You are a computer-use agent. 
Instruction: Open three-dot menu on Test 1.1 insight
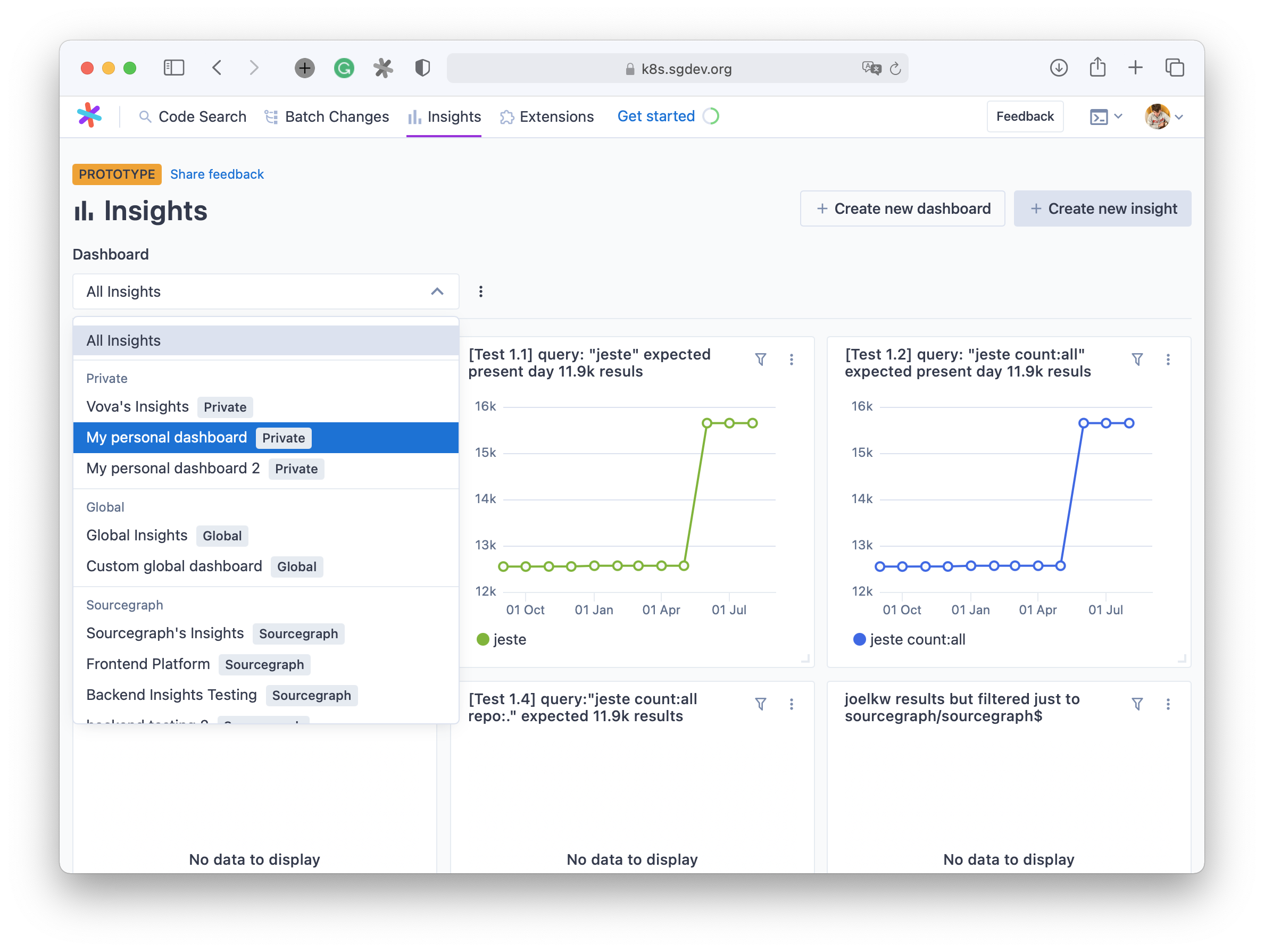792,360
